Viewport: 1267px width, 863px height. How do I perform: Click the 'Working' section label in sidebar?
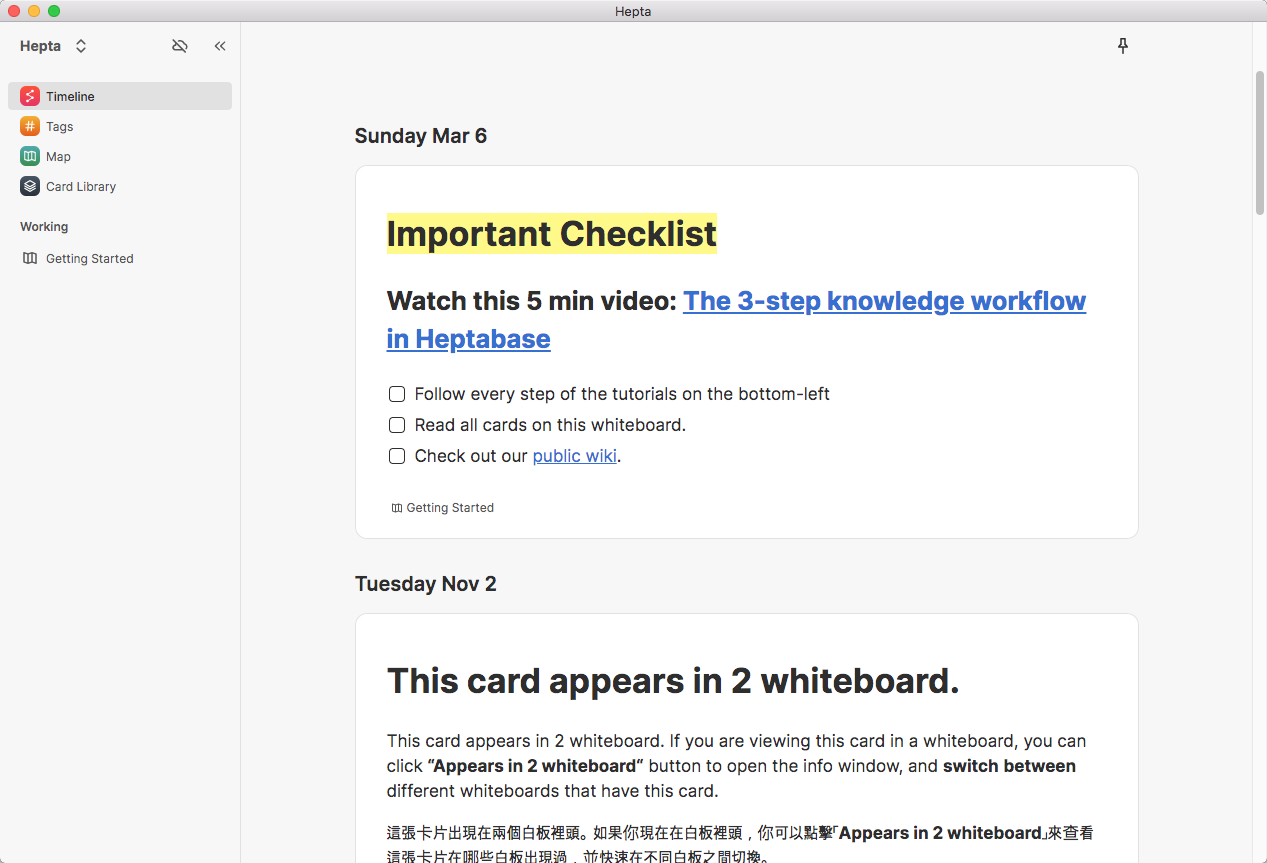[44, 227]
